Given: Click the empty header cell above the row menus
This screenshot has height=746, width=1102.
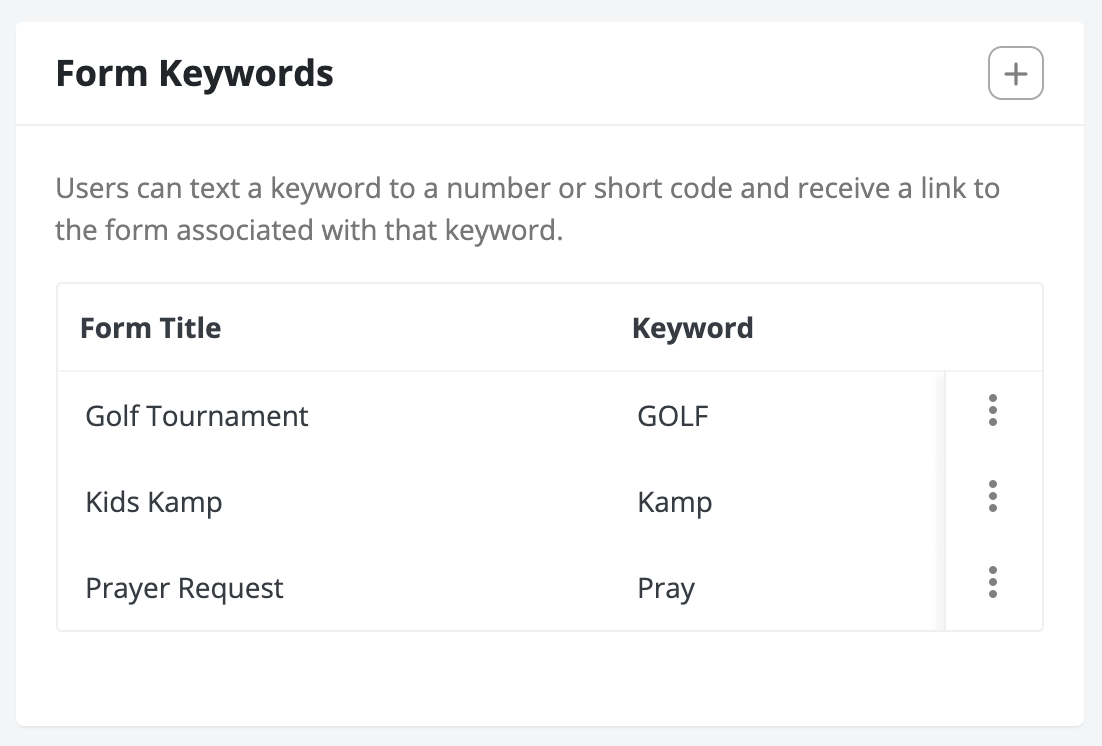Looking at the screenshot, I should pos(992,328).
